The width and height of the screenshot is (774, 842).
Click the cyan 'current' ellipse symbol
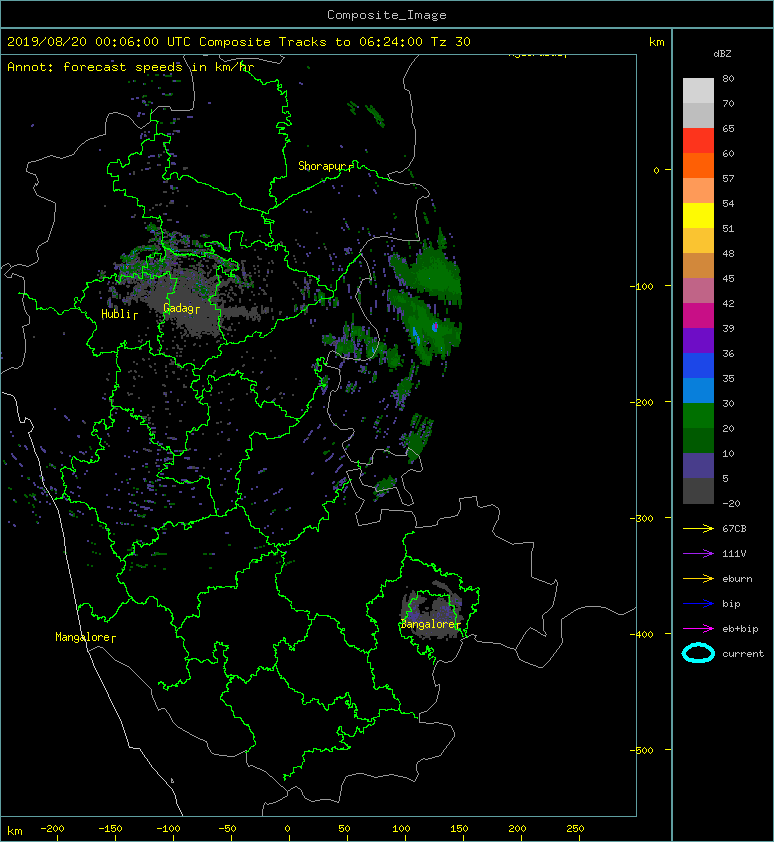[x=698, y=653]
